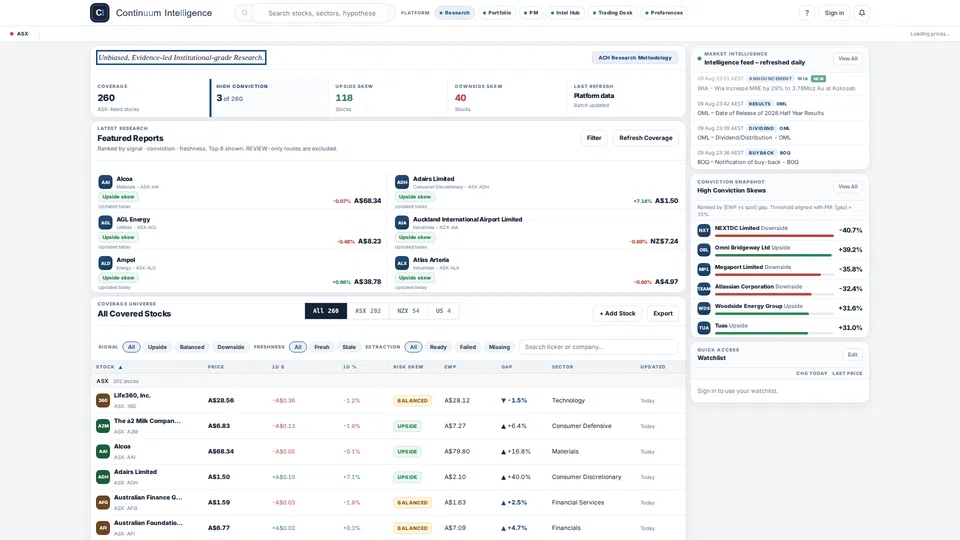
Task: Edit the Quick Access watchlist
Action: pos(852,354)
